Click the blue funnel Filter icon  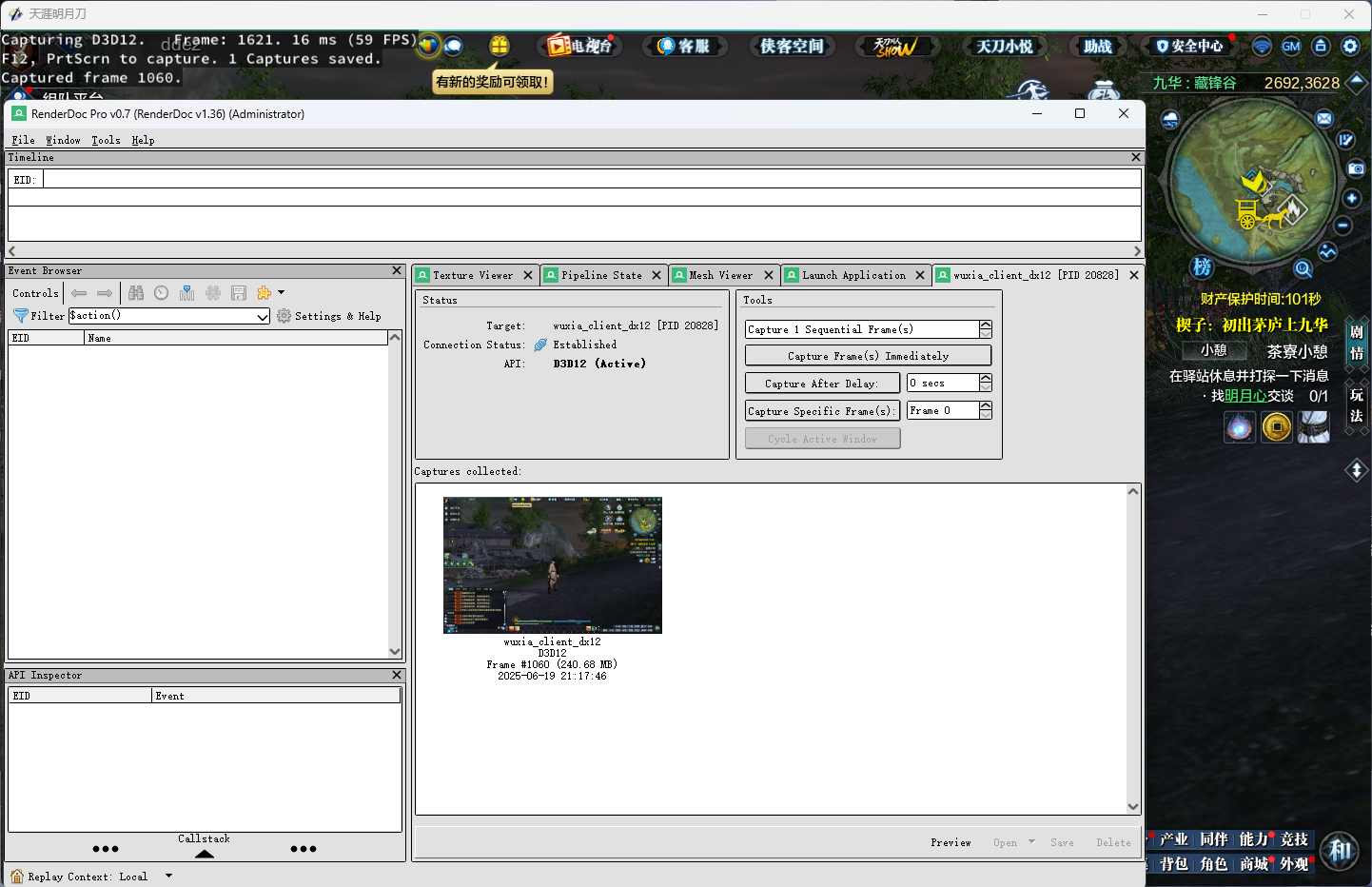coord(20,316)
